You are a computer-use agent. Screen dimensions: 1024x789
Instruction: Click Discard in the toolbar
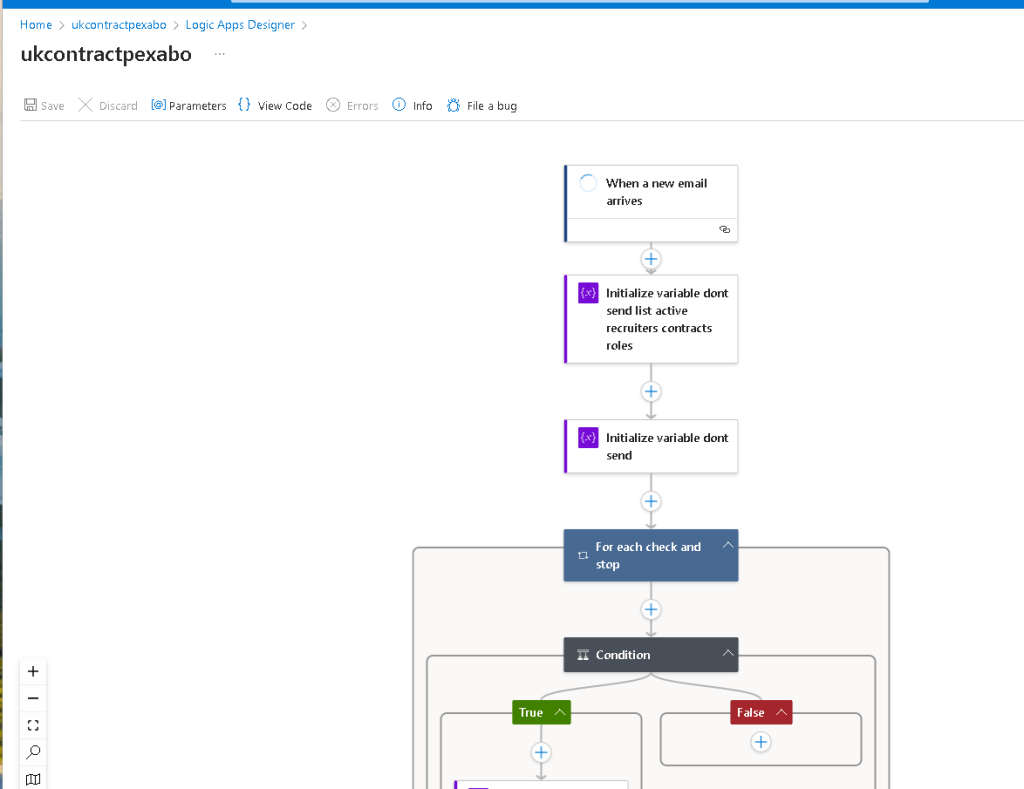[x=108, y=105]
